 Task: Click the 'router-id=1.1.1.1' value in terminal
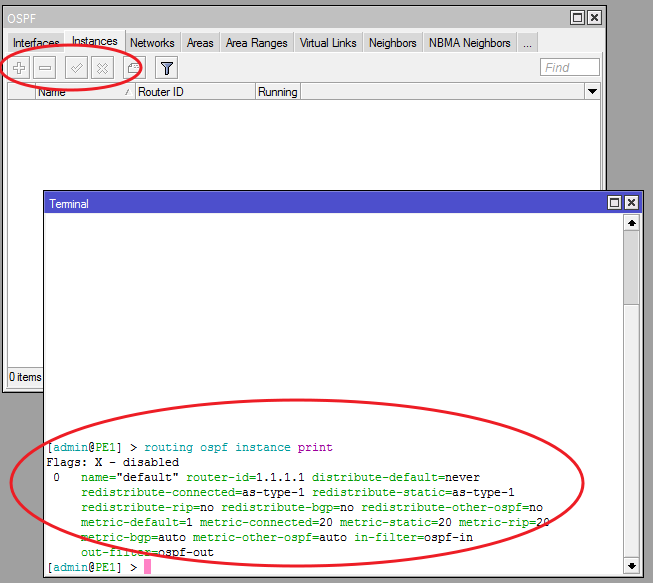click(245, 477)
